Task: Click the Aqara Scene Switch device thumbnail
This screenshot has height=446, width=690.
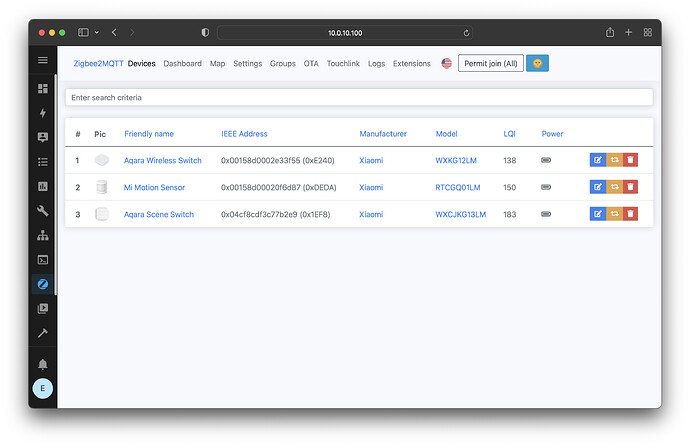Action: [100, 214]
